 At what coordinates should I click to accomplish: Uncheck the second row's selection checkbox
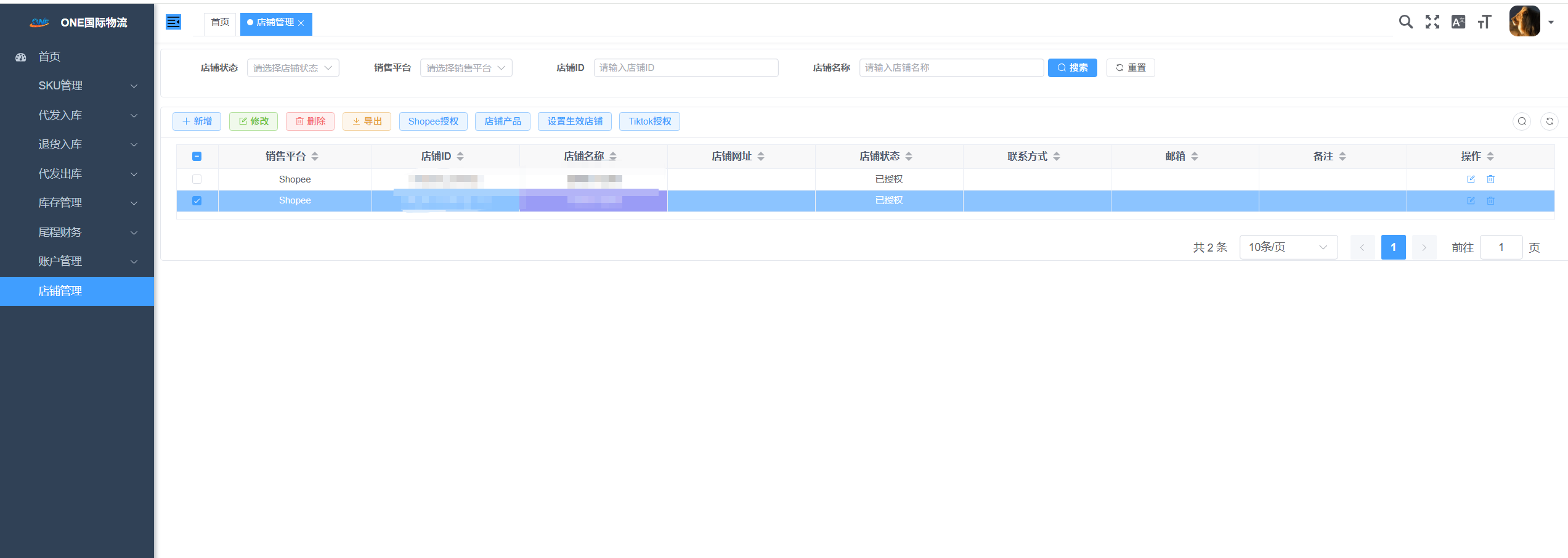coord(197,200)
